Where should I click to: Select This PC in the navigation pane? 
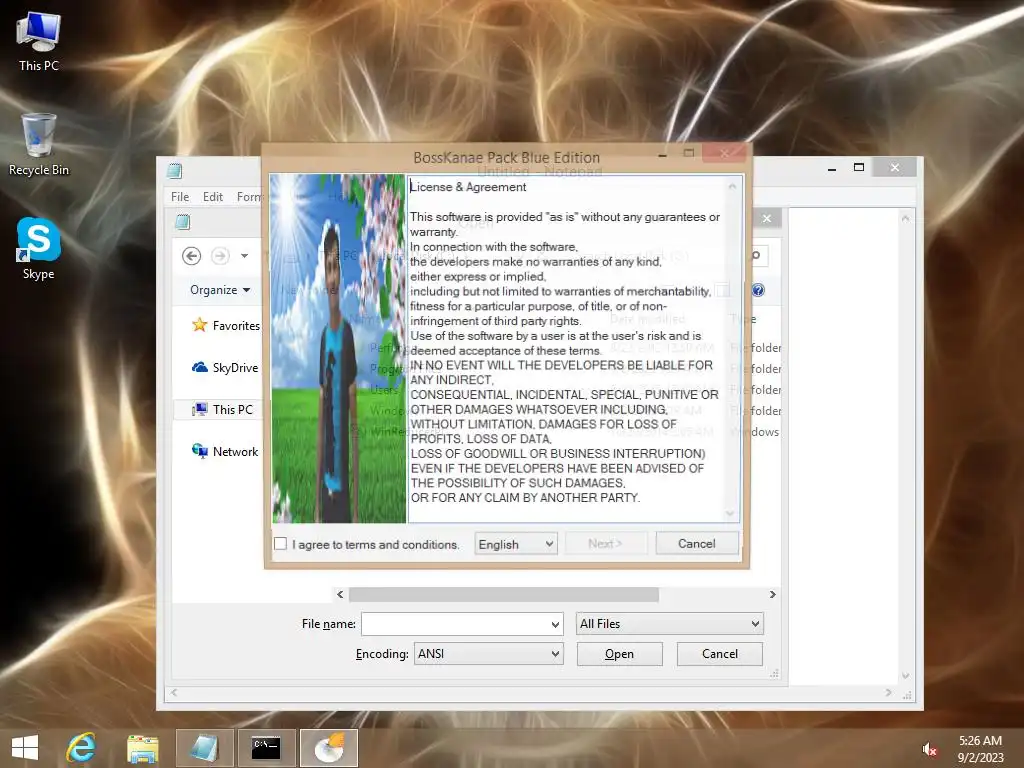222,409
